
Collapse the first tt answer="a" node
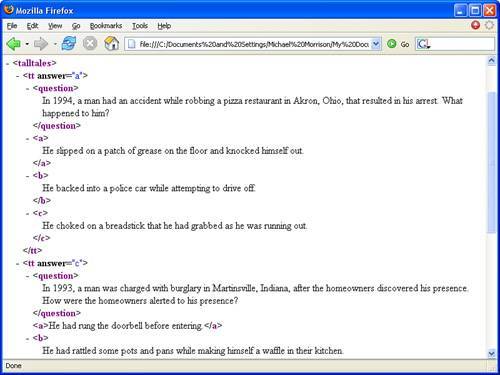(18, 76)
